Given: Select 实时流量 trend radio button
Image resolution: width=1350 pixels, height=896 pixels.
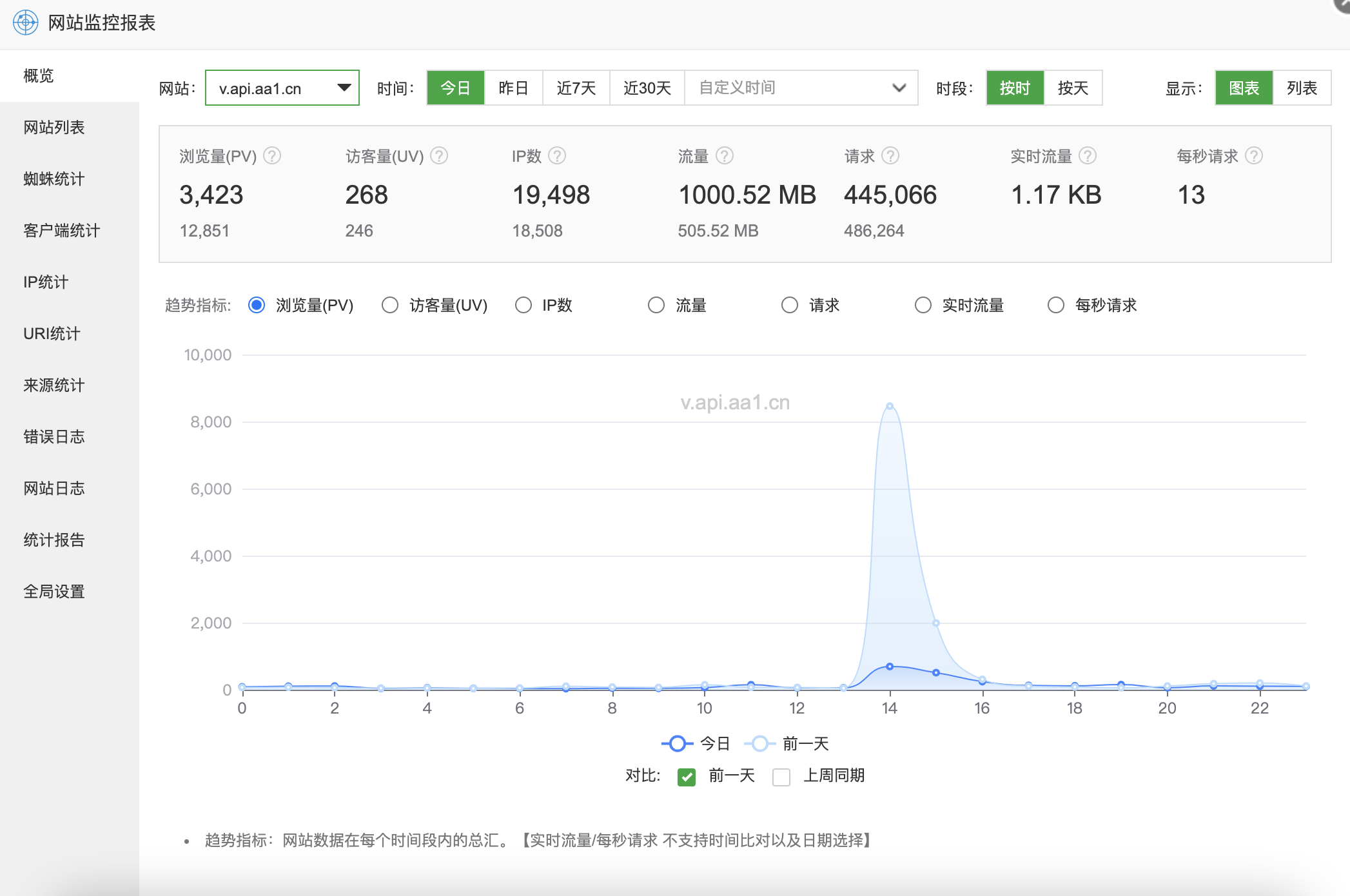Looking at the screenshot, I should click(923, 305).
